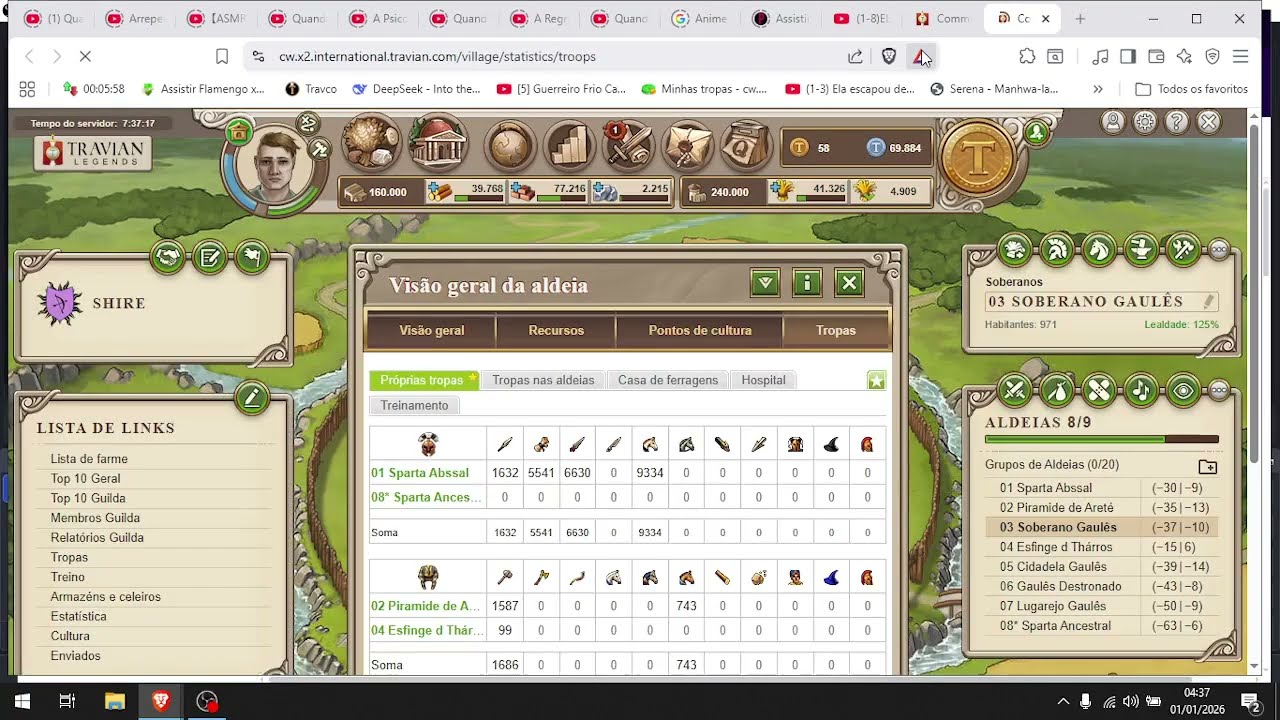The height and width of the screenshot is (720, 1280).
Task: Open Membros Guilda link
Action: pos(95,518)
